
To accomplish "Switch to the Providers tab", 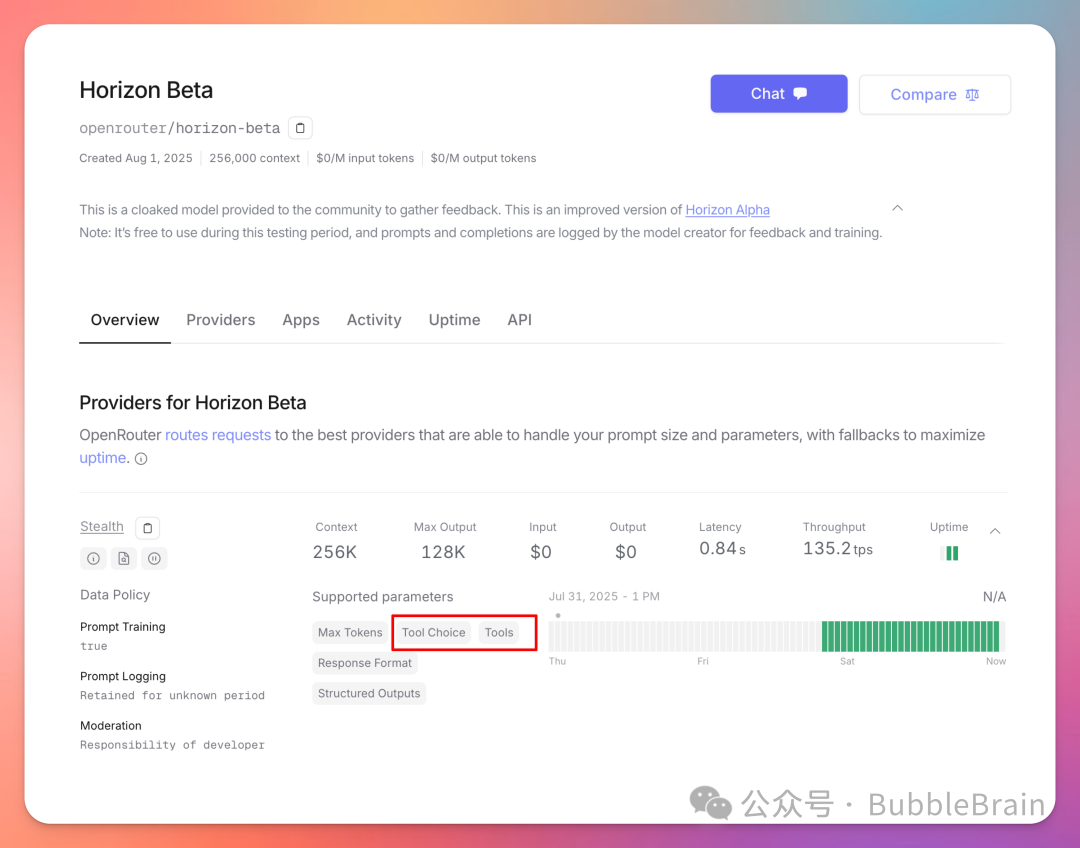I will pos(220,320).
